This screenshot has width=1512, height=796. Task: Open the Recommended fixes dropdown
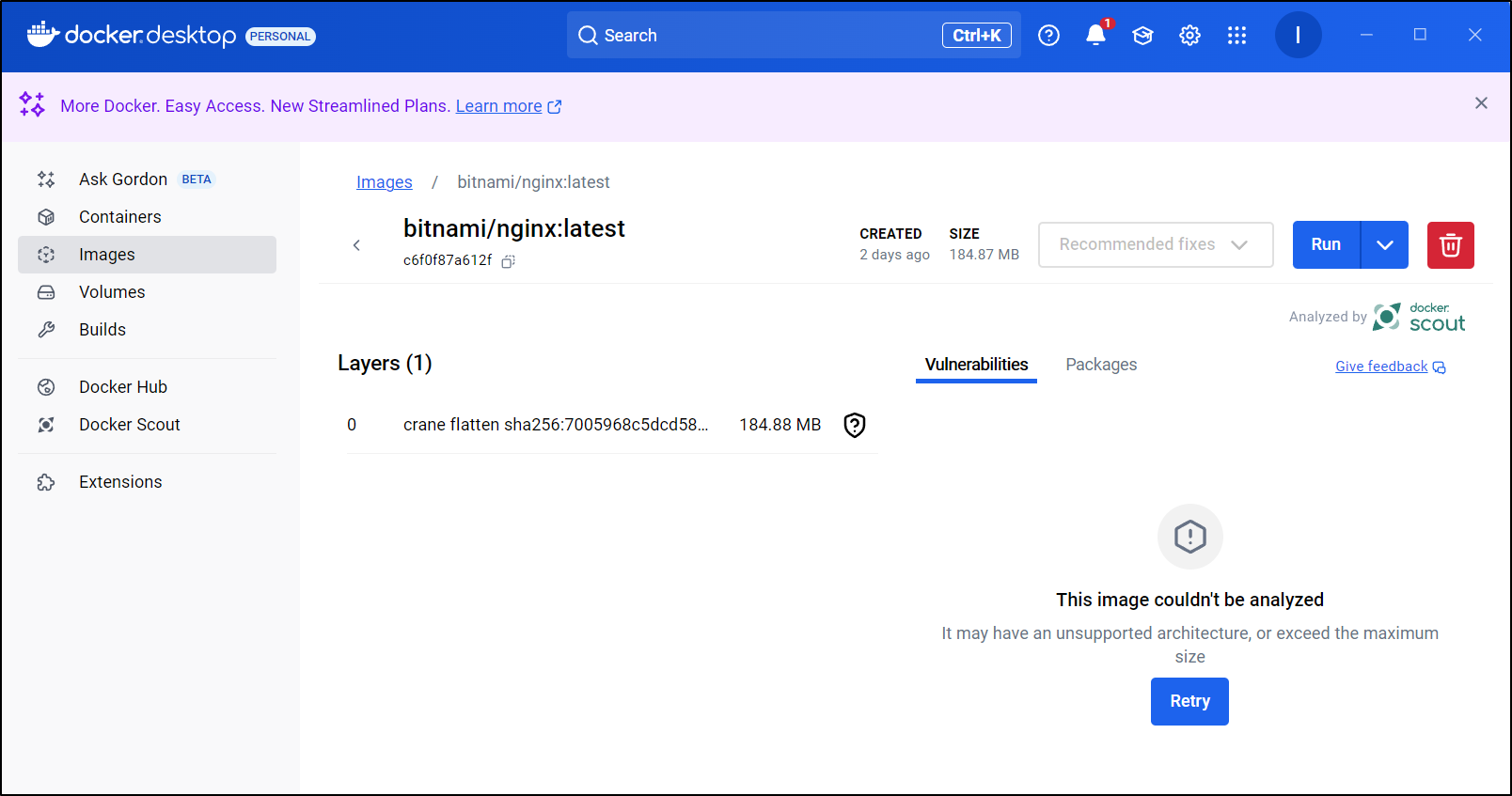[x=1156, y=244]
